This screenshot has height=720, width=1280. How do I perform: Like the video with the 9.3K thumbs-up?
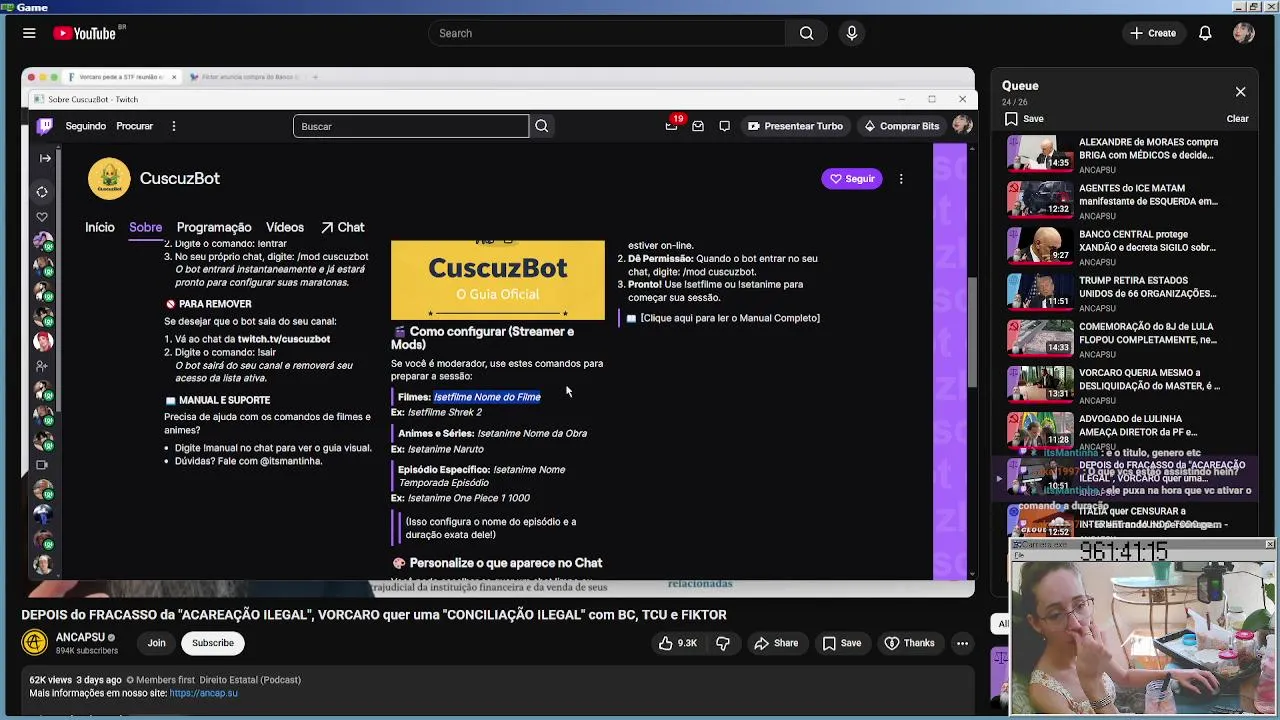pyautogui.click(x=678, y=643)
